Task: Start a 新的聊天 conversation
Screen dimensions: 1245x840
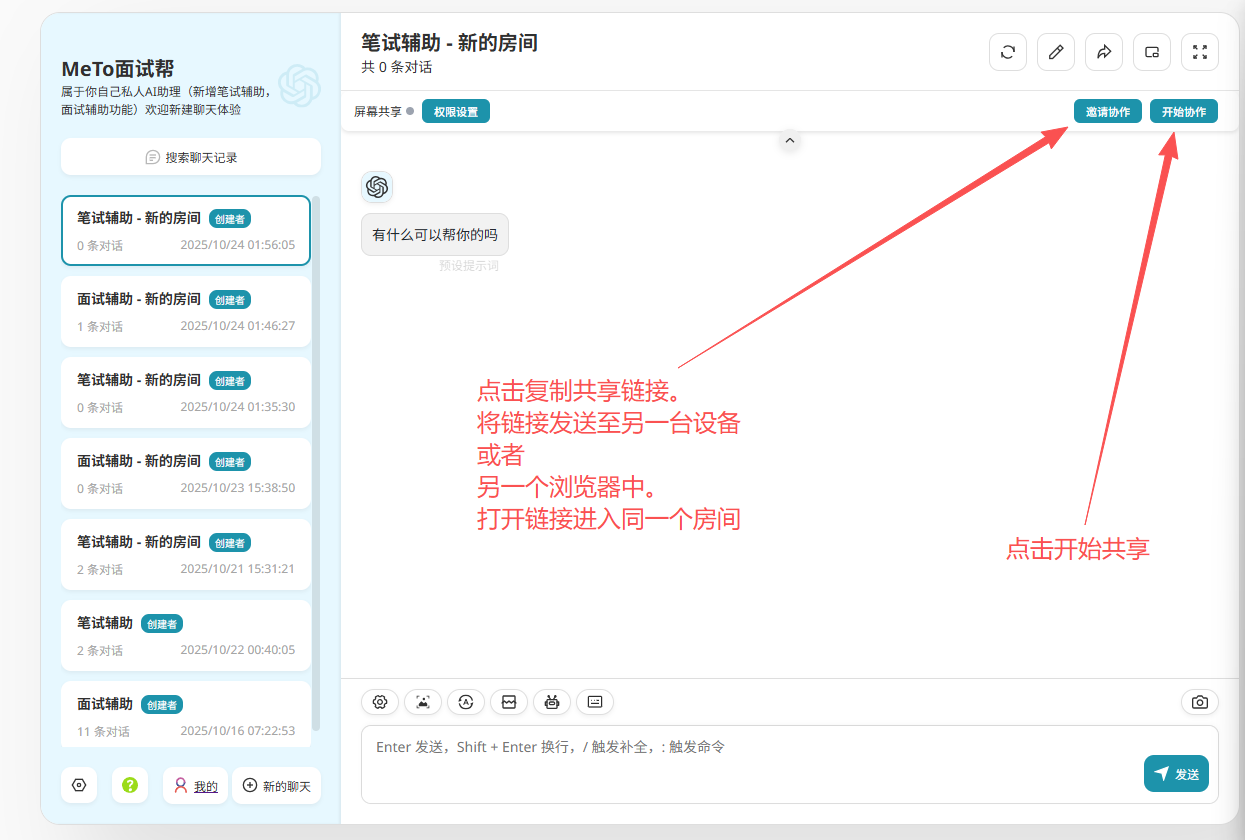Action: 277,786
